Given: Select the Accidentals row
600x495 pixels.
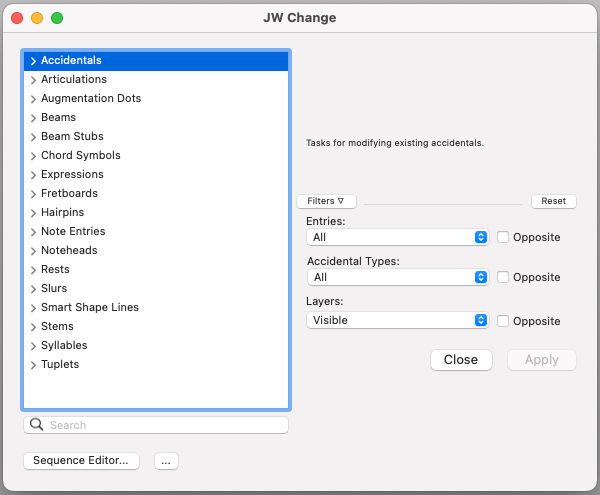Looking at the screenshot, I should point(156,60).
